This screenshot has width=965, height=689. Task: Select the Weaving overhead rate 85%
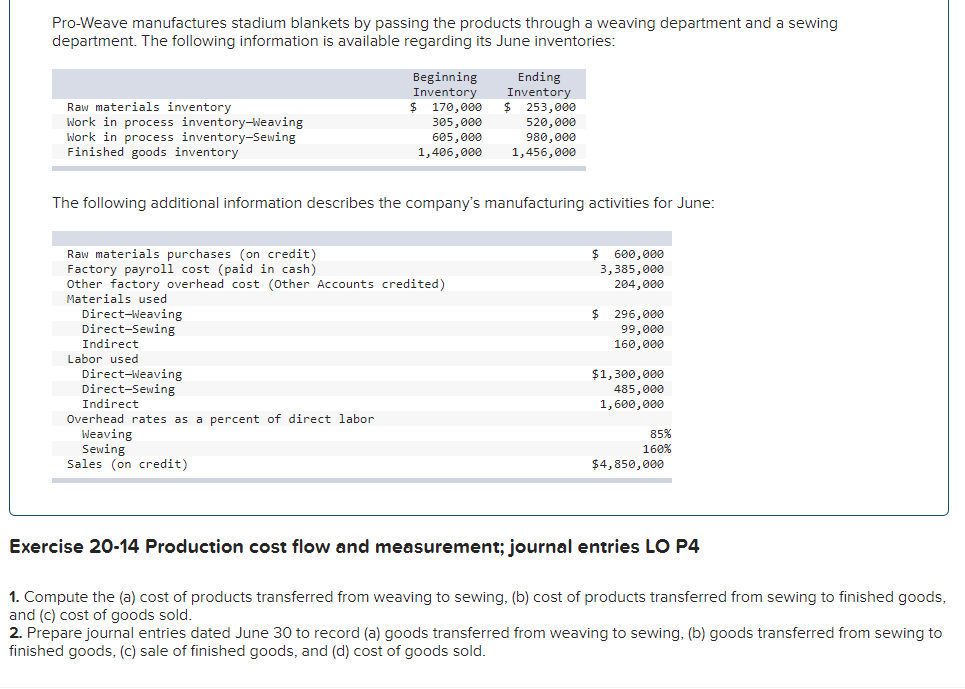click(660, 434)
